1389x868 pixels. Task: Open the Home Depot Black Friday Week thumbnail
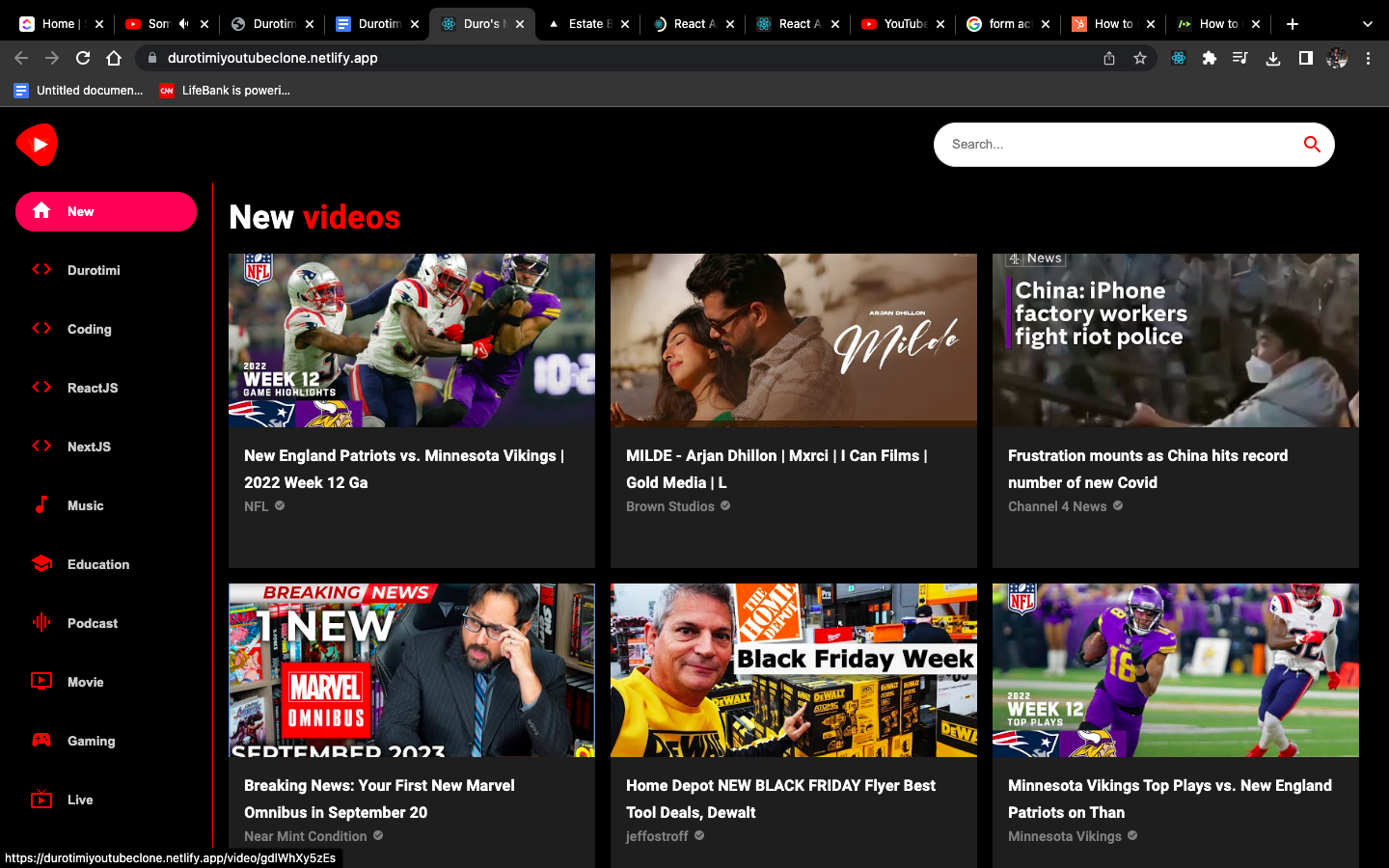point(794,670)
